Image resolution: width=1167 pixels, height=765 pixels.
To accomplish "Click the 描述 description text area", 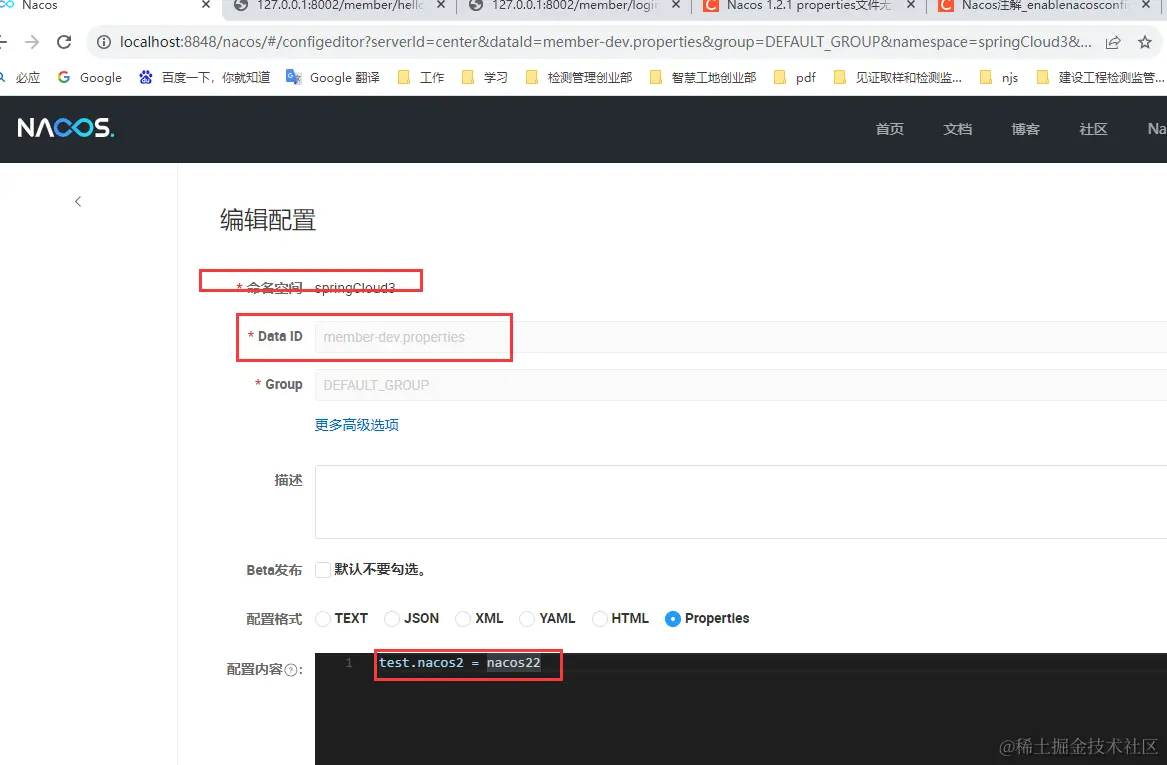I will 741,502.
